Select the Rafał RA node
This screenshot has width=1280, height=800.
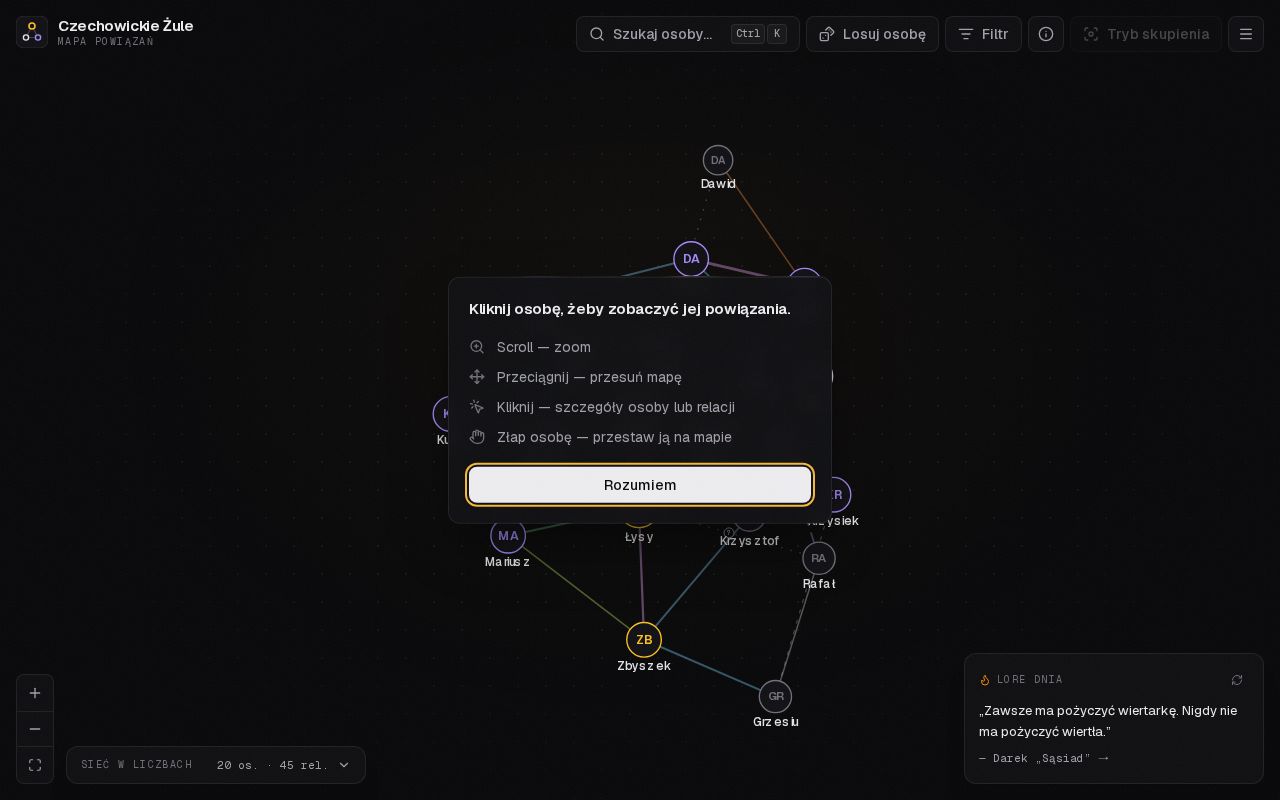coord(819,558)
